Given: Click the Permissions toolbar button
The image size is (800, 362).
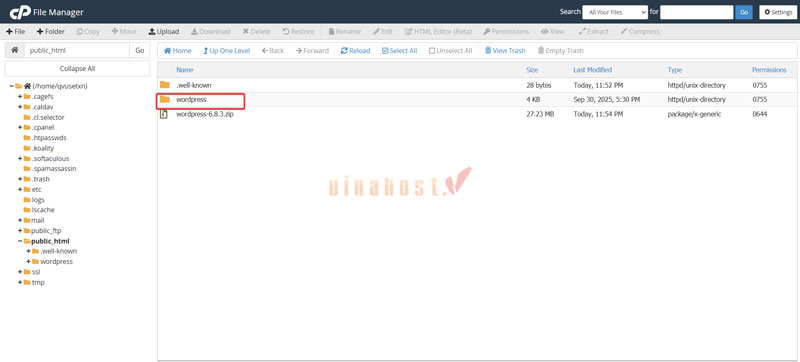Looking at the screenshot, I should [506, 32].
